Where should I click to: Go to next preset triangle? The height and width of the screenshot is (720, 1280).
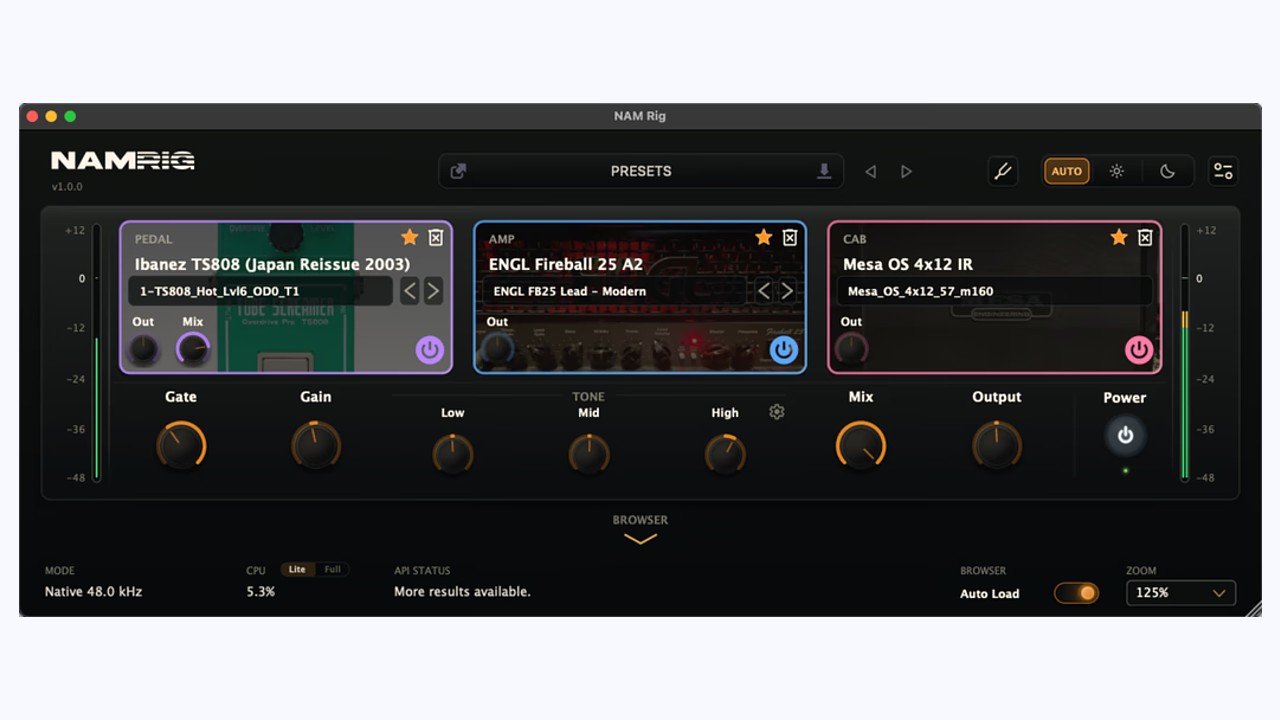[x=906, y=171]
